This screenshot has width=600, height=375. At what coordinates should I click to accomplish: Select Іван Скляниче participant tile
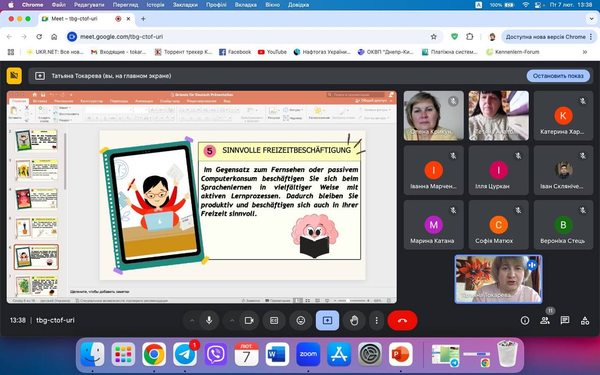563,170
